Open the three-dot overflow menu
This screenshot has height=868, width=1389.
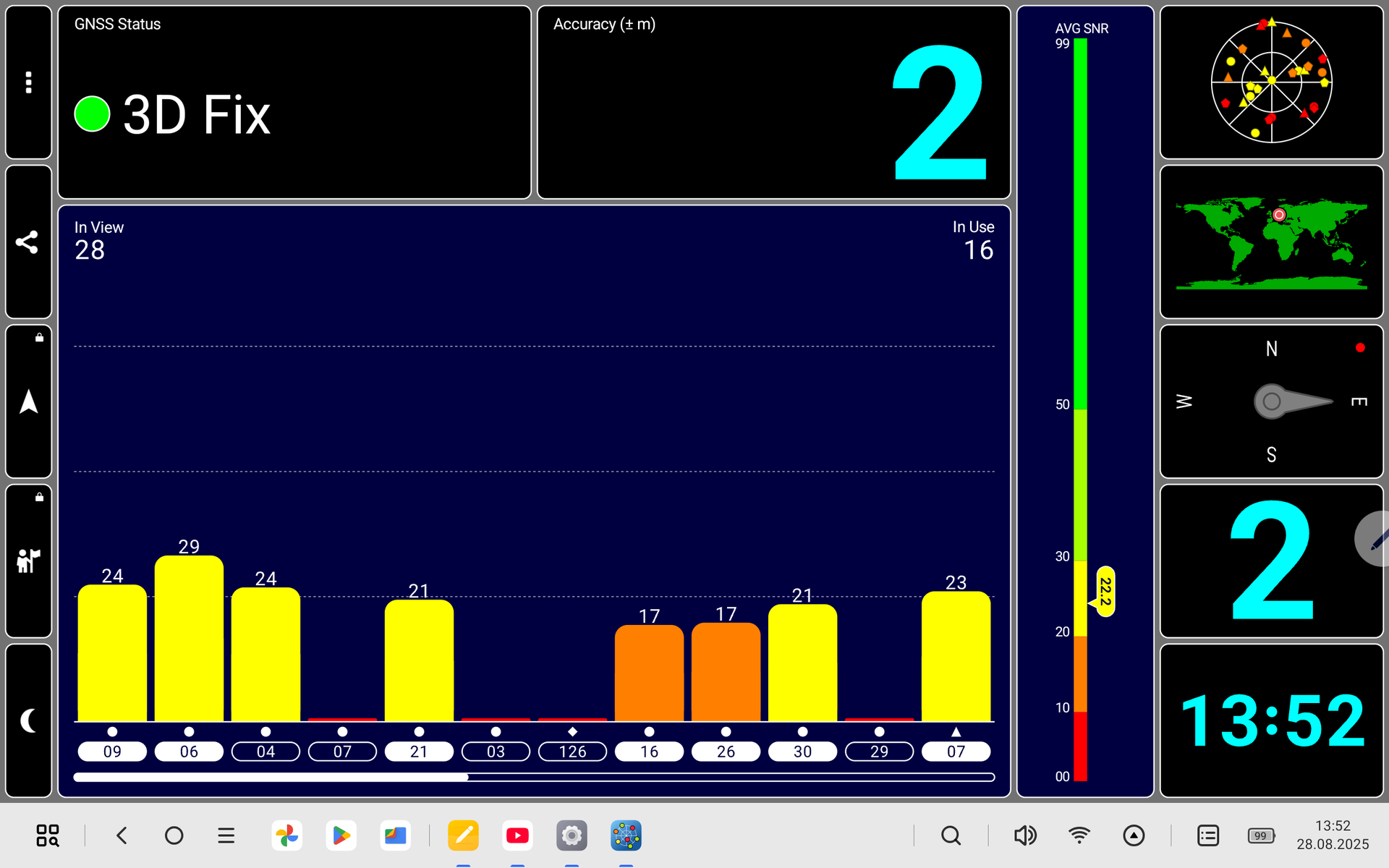coord(29,82)
